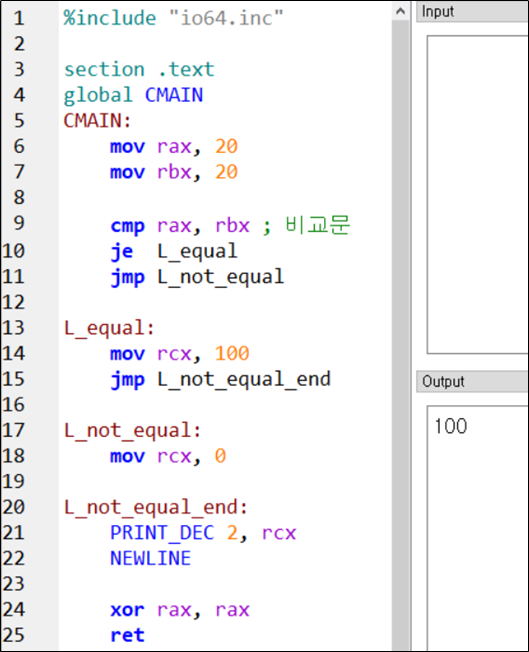This screenshot has height=652, width=529.
Task: Click the NEWLINE macro line
Action: [151, 558]
